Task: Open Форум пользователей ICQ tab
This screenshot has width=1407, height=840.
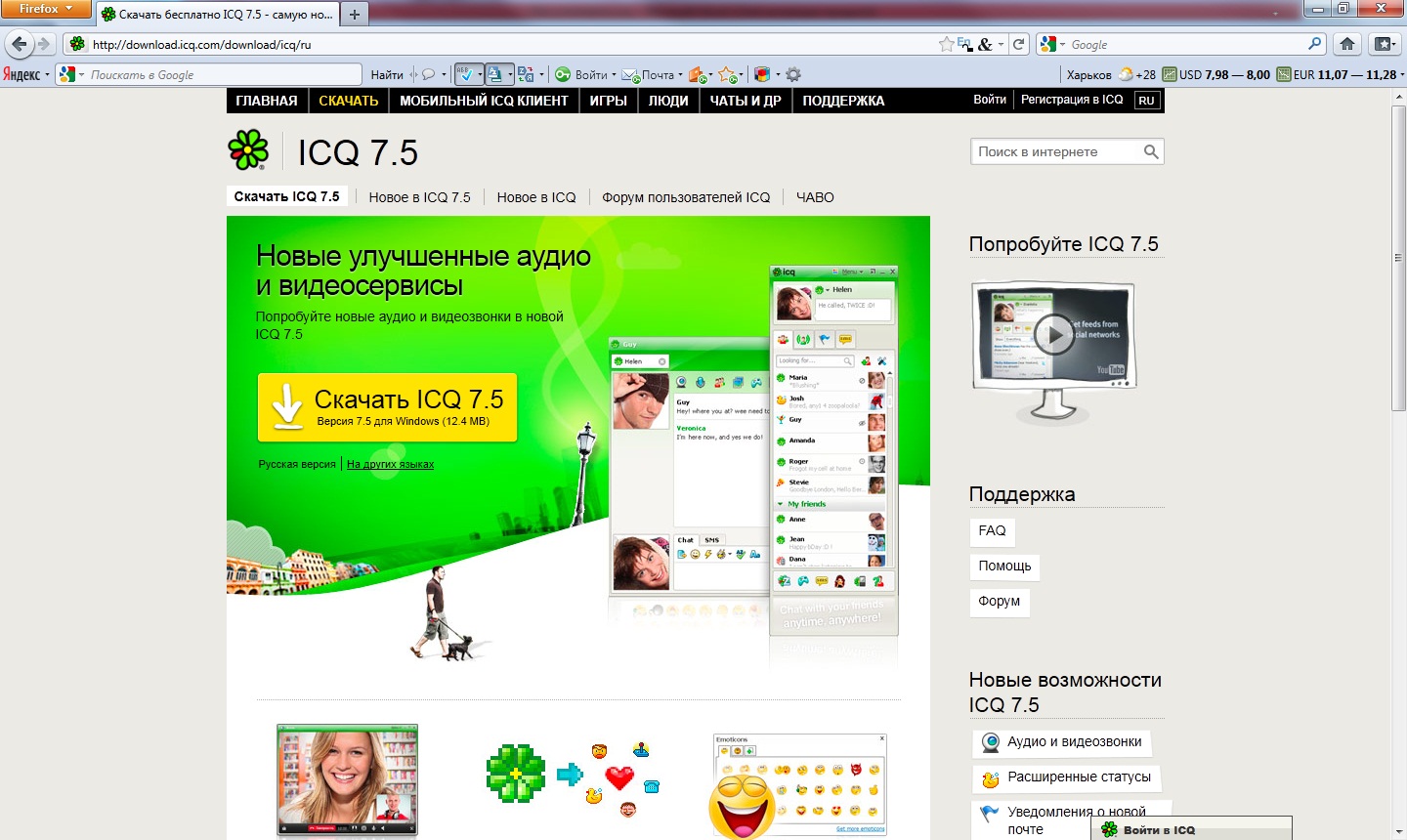Action: (686, 197)
